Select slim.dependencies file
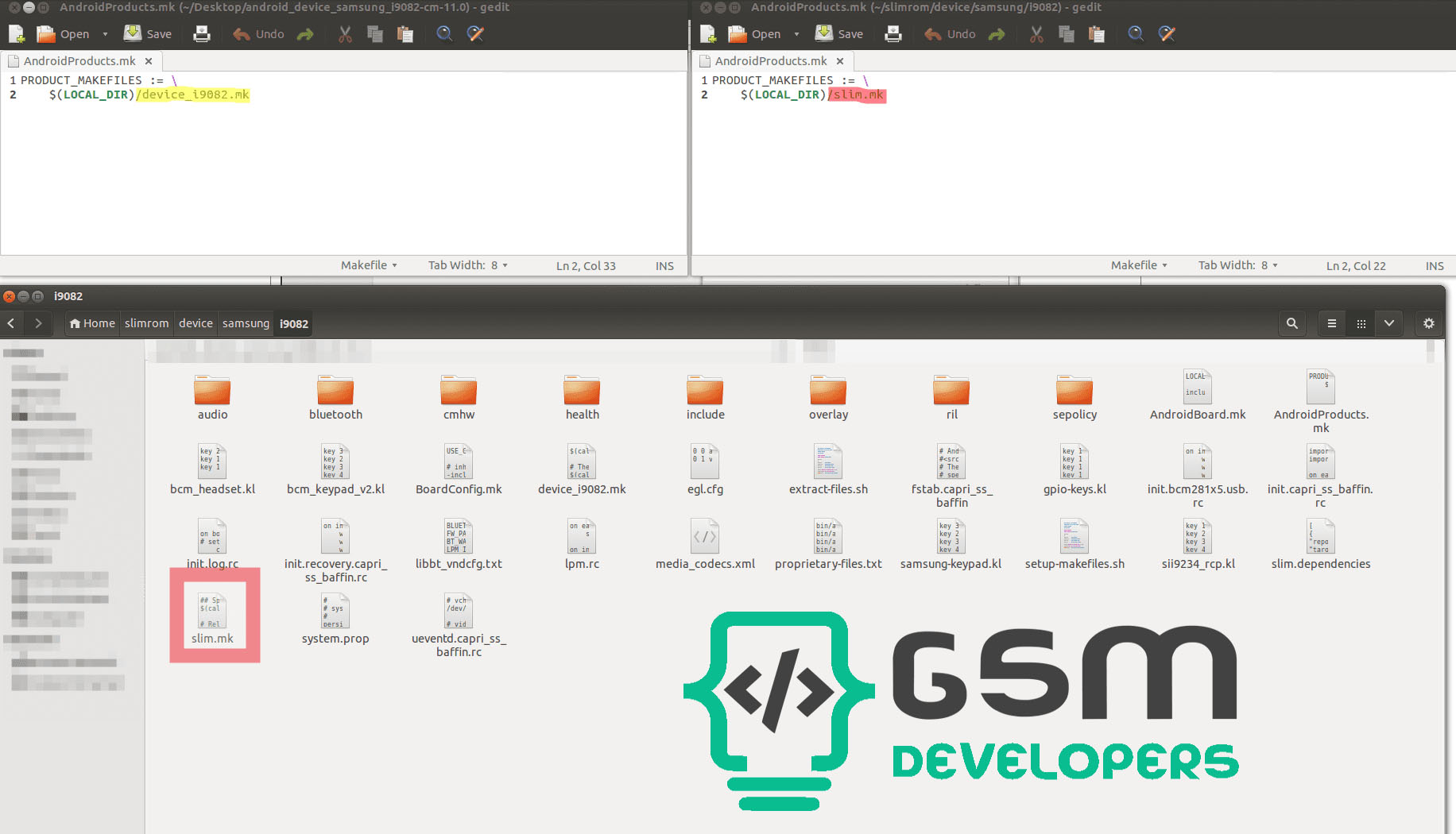The image size is (1456, 834). (1321, 545)
